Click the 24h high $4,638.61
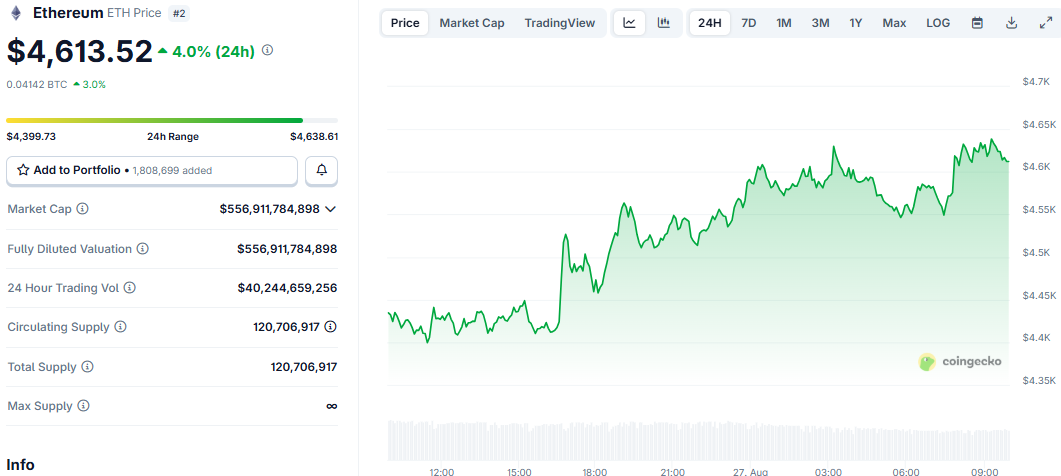Image resolution: width=1061 pixels, height=476 pixels. 314,137
